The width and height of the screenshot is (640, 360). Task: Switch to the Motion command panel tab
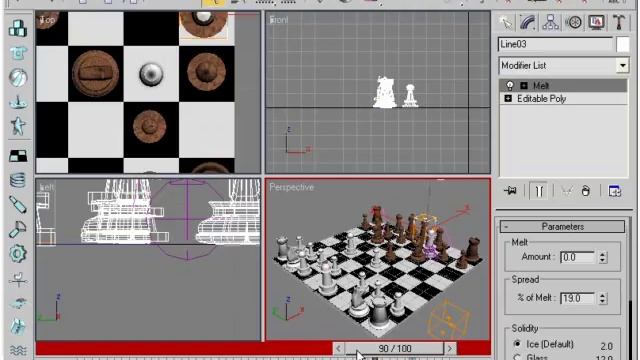click(x=573, y=22)
